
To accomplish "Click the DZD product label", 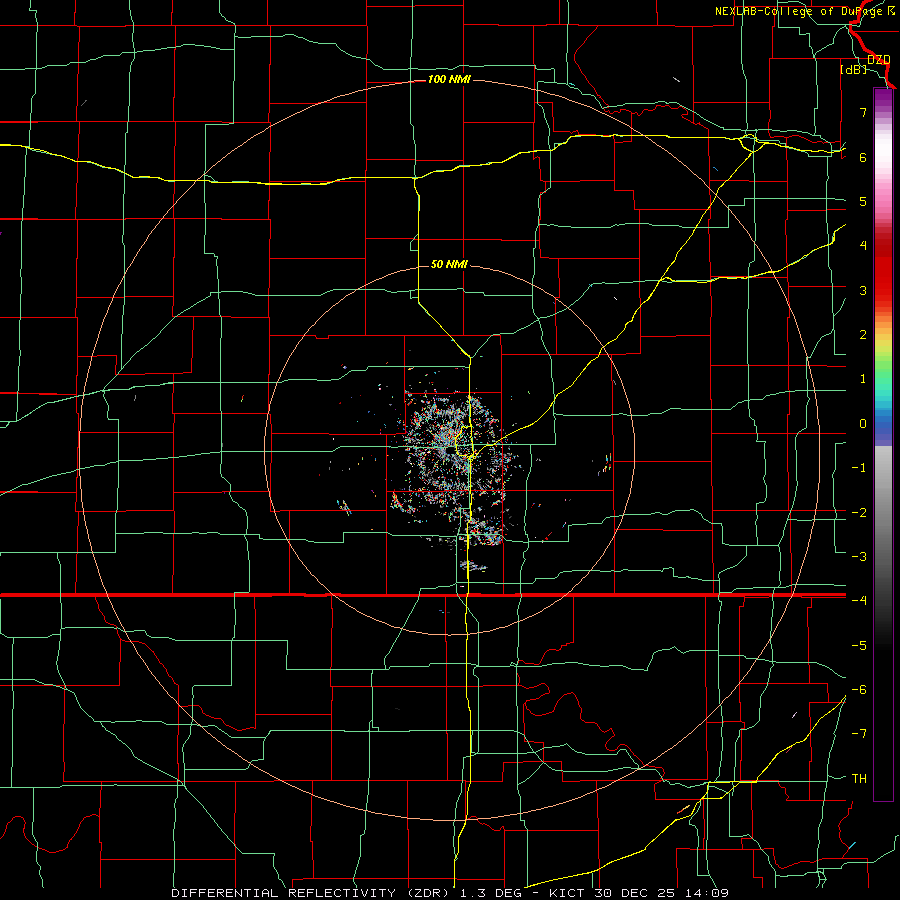I will click(879, 60).
